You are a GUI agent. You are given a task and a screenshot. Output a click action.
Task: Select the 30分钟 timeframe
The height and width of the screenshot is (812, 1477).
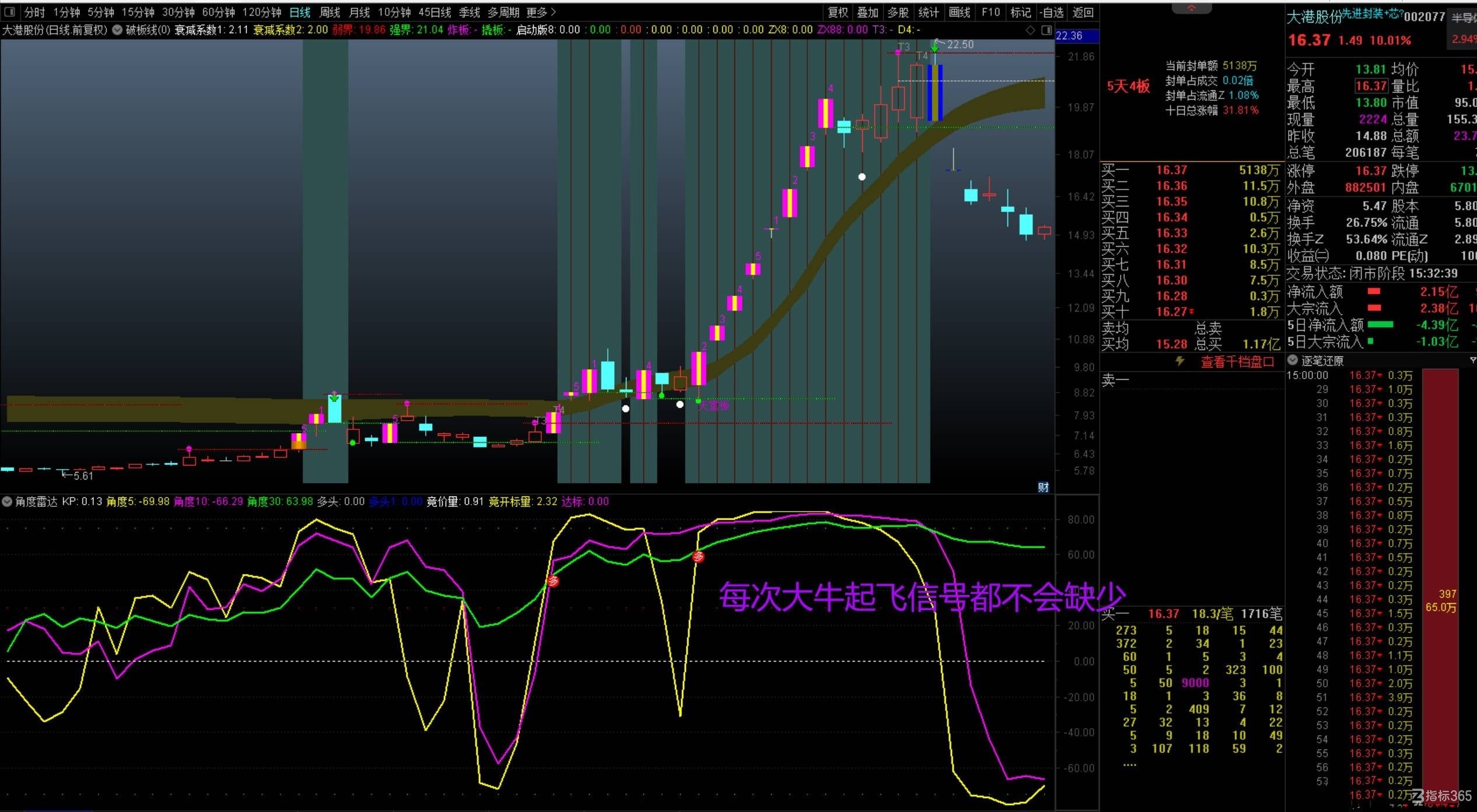click(178, 12)
